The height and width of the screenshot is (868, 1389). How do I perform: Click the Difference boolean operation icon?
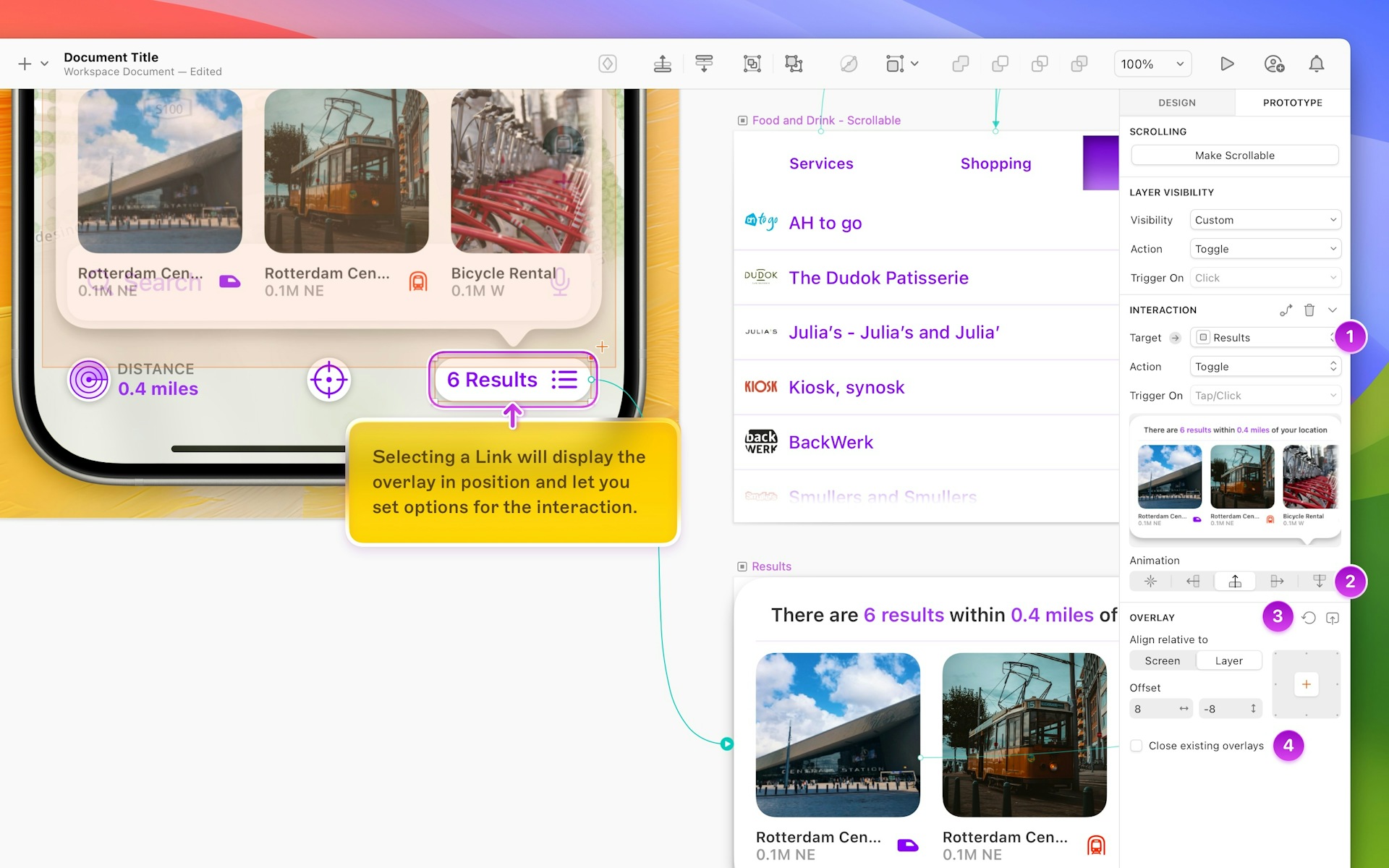[x=1079, y=64]
